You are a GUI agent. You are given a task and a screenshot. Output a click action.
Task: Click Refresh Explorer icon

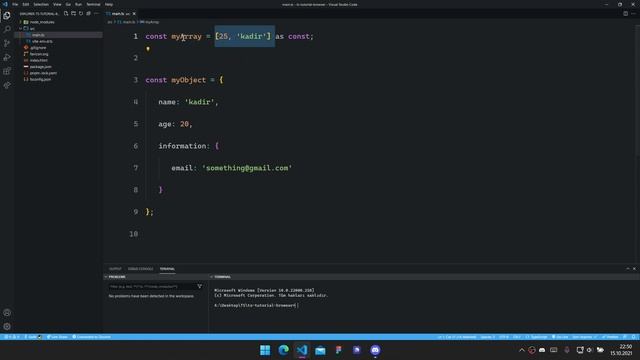pos(81,13)
